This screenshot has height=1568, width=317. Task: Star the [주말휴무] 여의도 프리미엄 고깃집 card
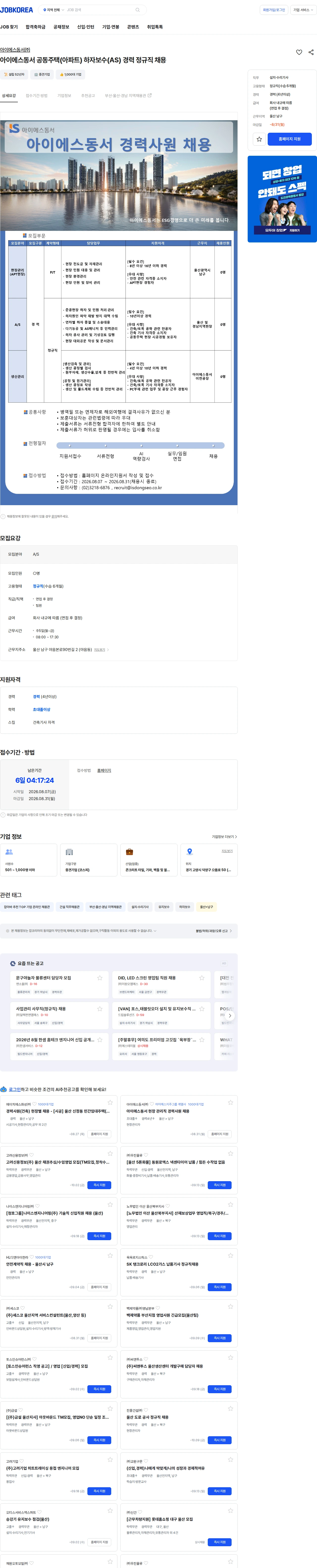pyautogui.click(x=202, y=1040)
